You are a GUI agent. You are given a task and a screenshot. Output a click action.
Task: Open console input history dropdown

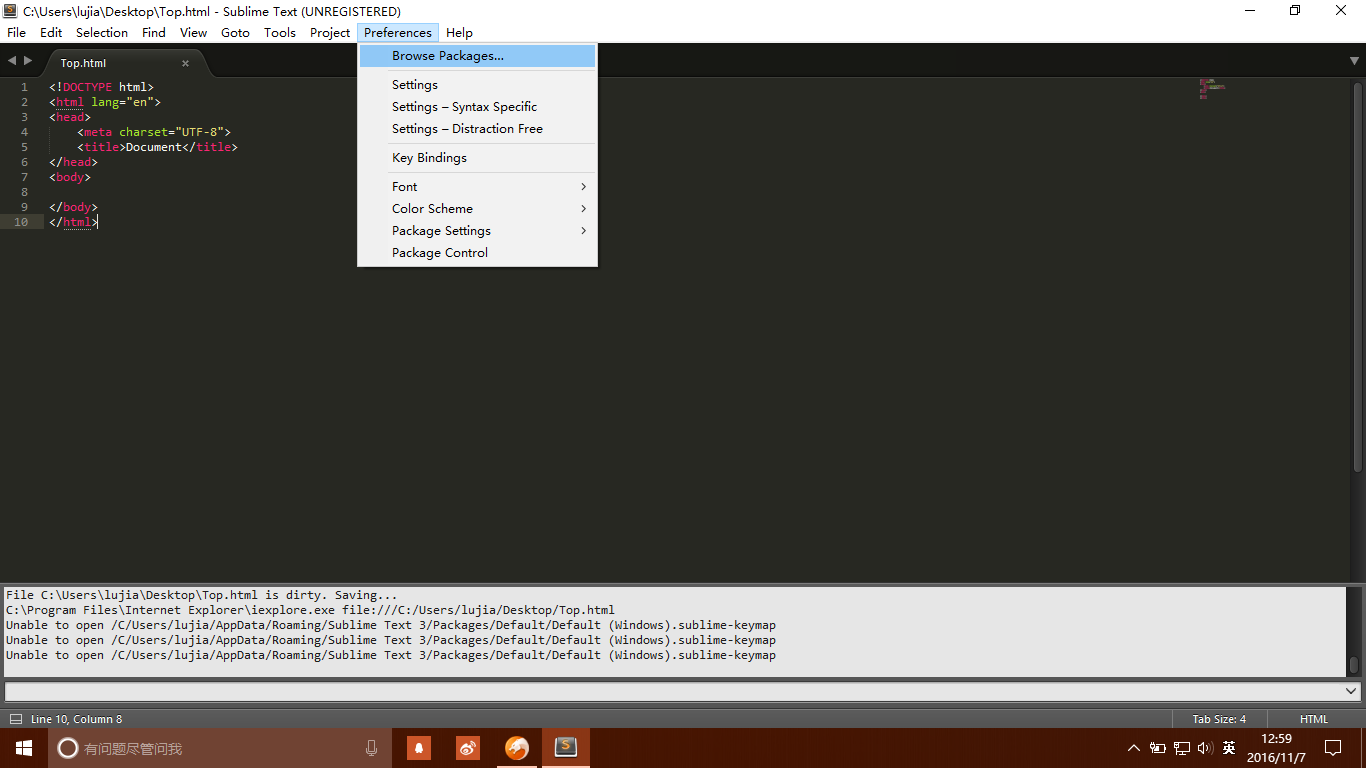pyautogui.click(x=1352, y=691)
